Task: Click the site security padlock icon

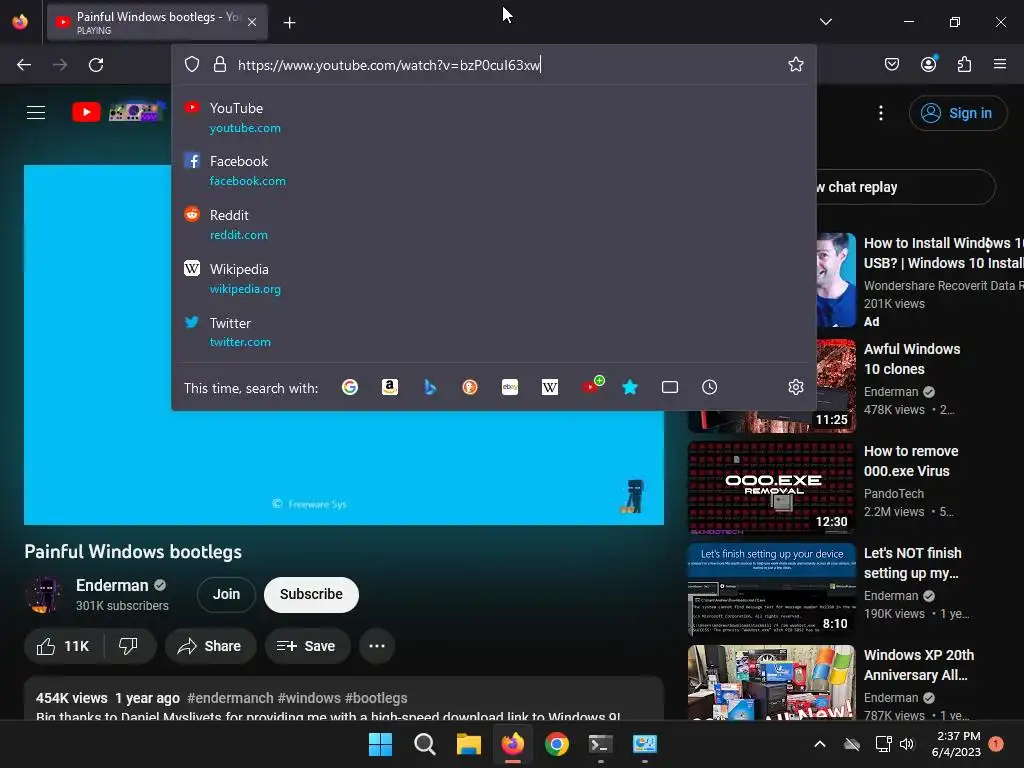Action: click(220, 65)
